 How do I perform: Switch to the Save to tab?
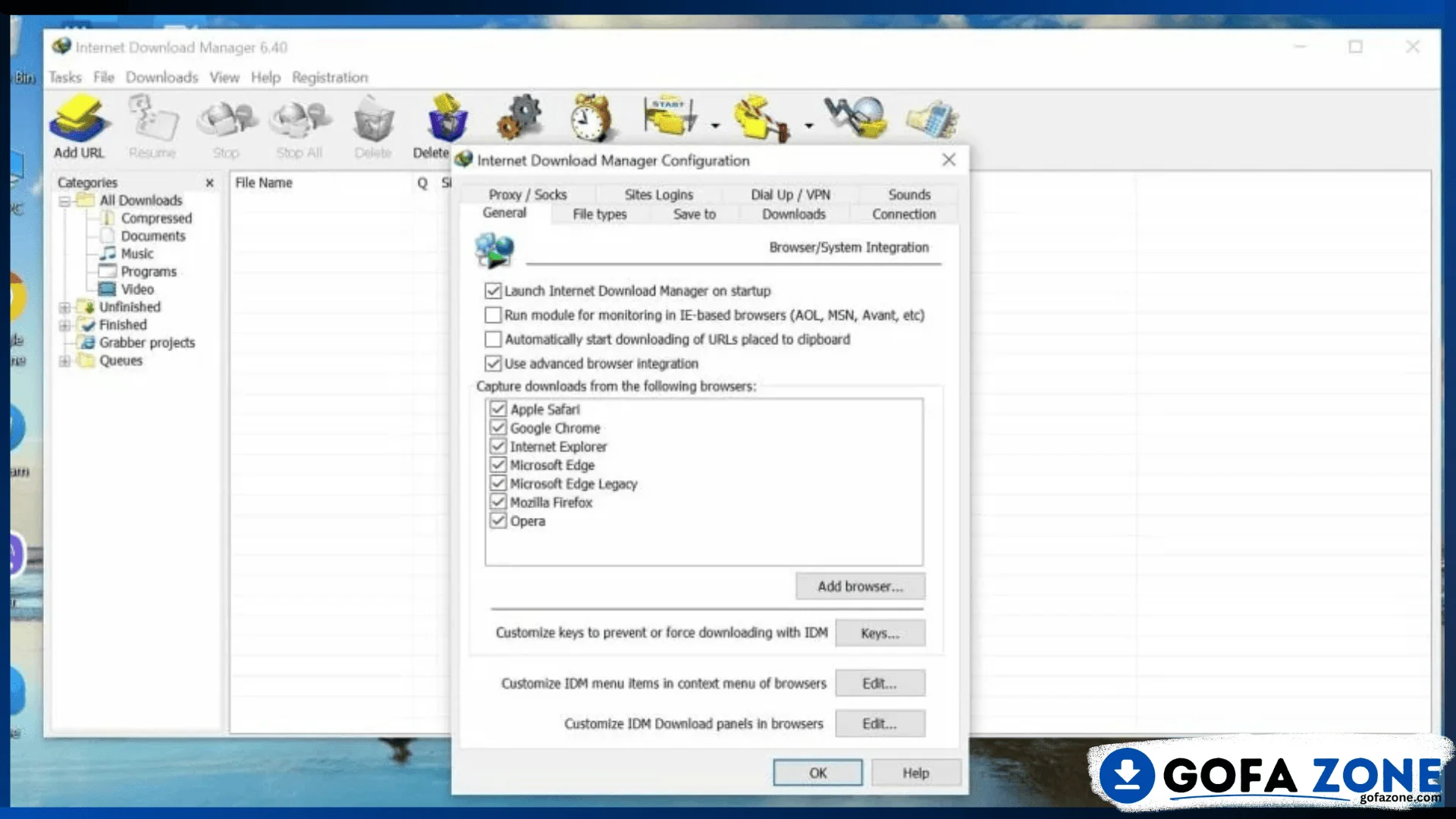695,215
